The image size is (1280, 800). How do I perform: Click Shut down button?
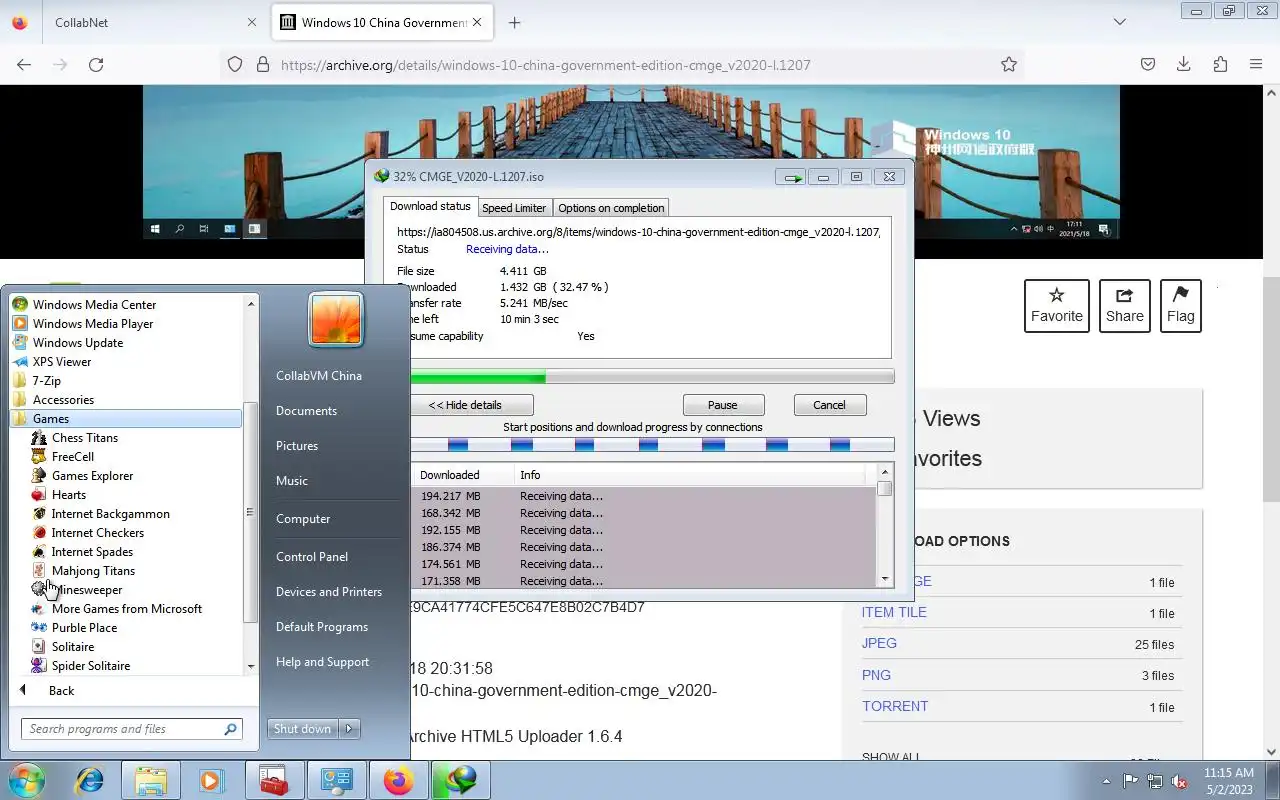(x=303, y=729)
